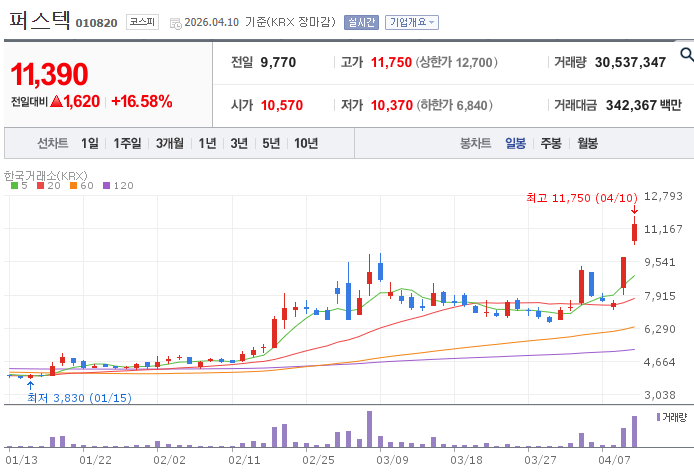This screenshot has width=694, height=473.
Task: Select the 3년 line chart tab
Action: click(x=239, y=143)
